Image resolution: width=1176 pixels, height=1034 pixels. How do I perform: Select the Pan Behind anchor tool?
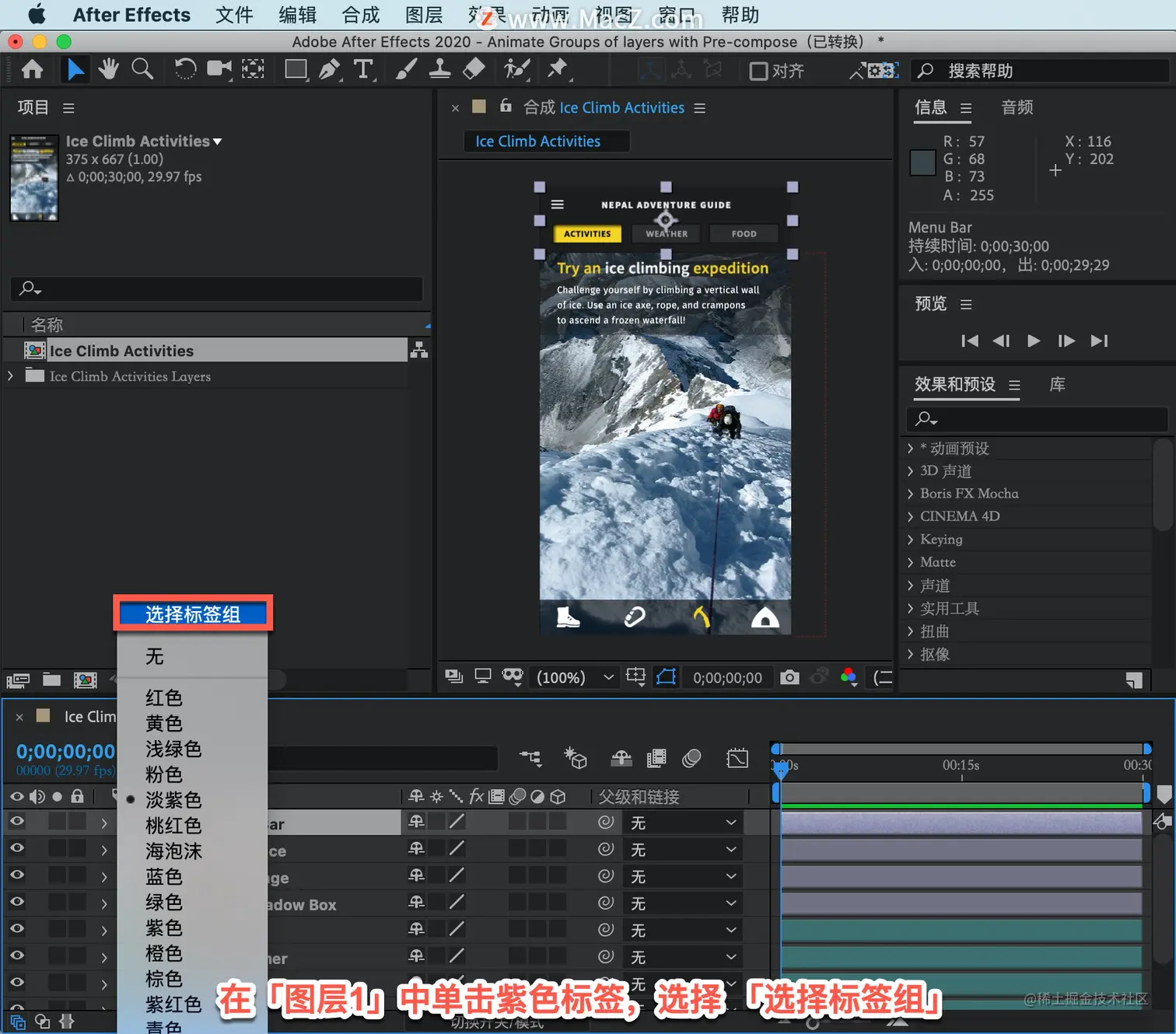coord(253,70)
